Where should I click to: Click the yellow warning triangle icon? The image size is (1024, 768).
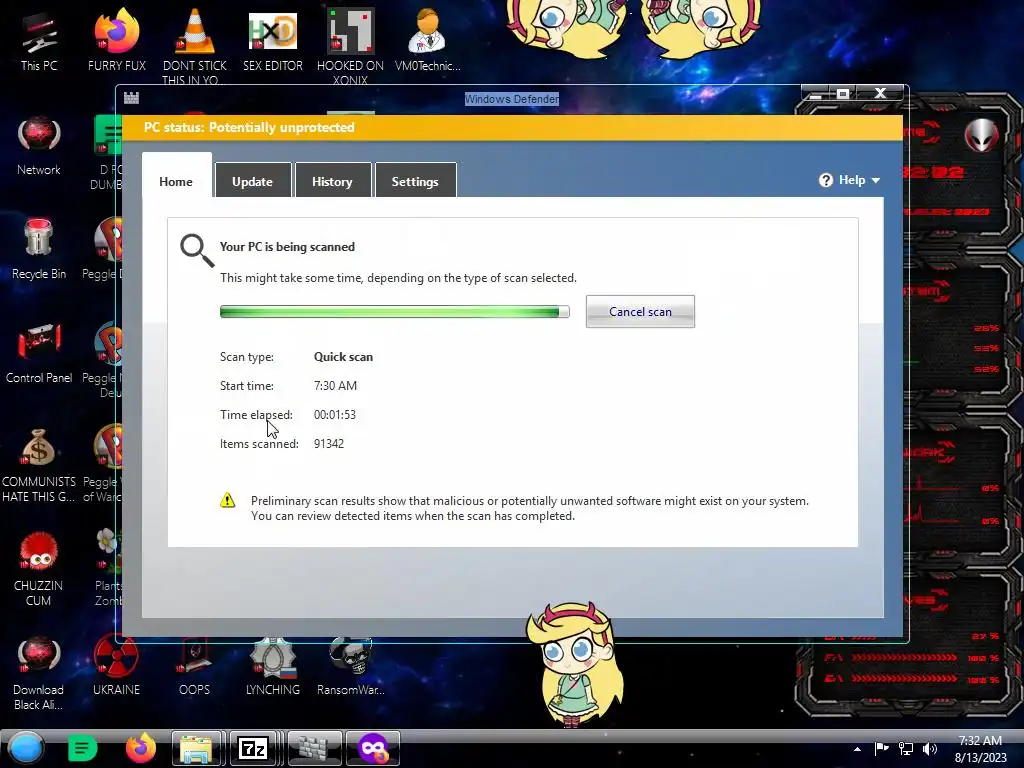(227, 501)
